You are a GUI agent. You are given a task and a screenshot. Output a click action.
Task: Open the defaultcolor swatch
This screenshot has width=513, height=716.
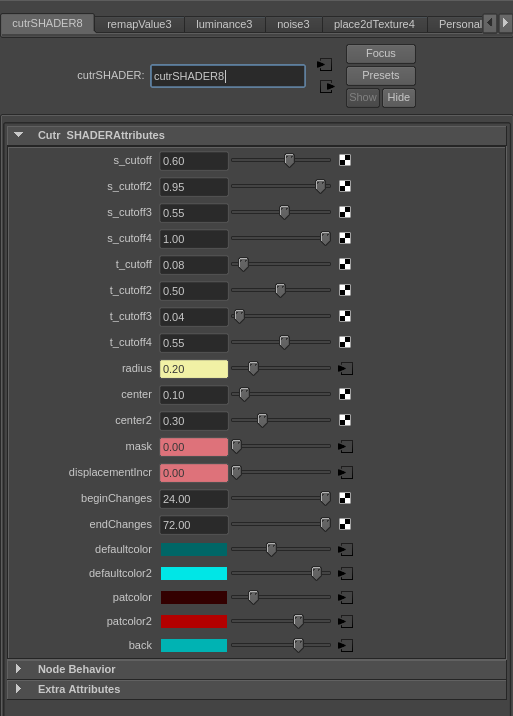click(194, 549)
